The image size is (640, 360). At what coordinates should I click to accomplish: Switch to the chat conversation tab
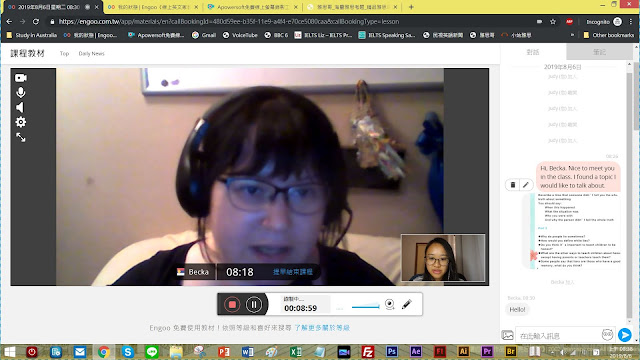(x=533, y=52)
